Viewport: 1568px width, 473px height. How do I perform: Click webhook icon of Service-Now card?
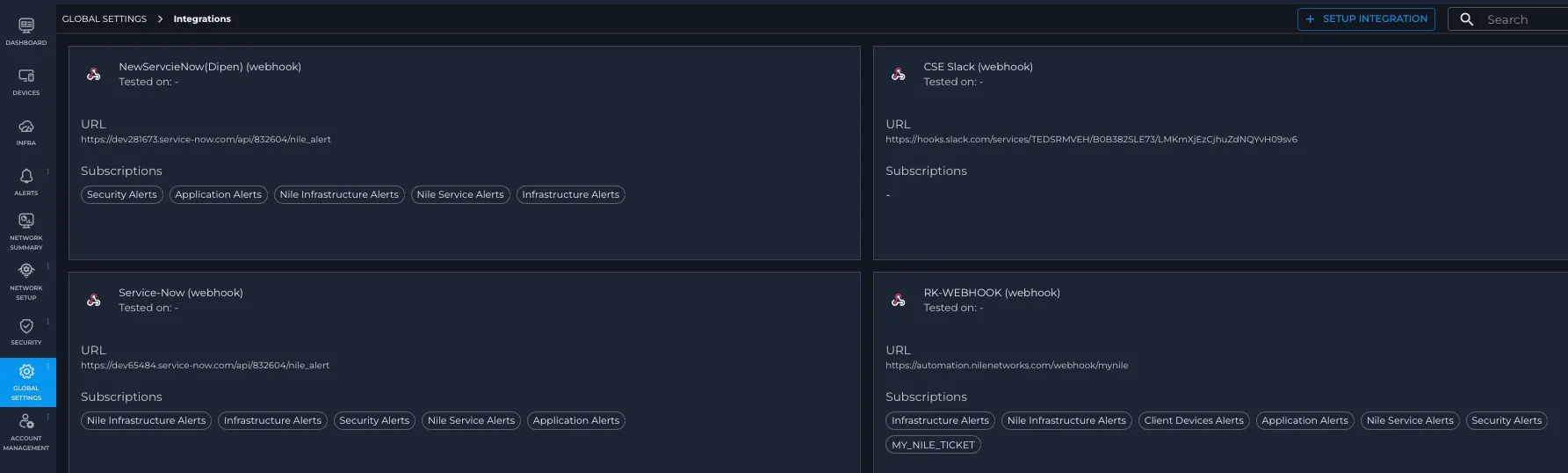coord(94,300)
